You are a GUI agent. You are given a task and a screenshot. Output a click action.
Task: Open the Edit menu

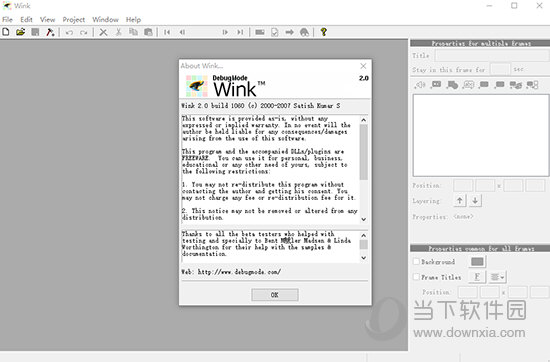tap(26, 20)
